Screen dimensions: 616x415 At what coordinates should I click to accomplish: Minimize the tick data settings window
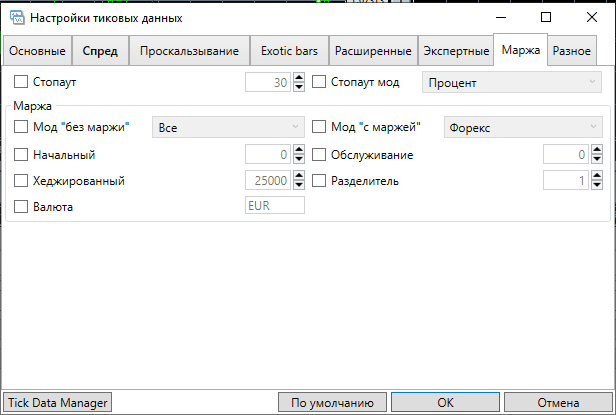coord(501,17)
